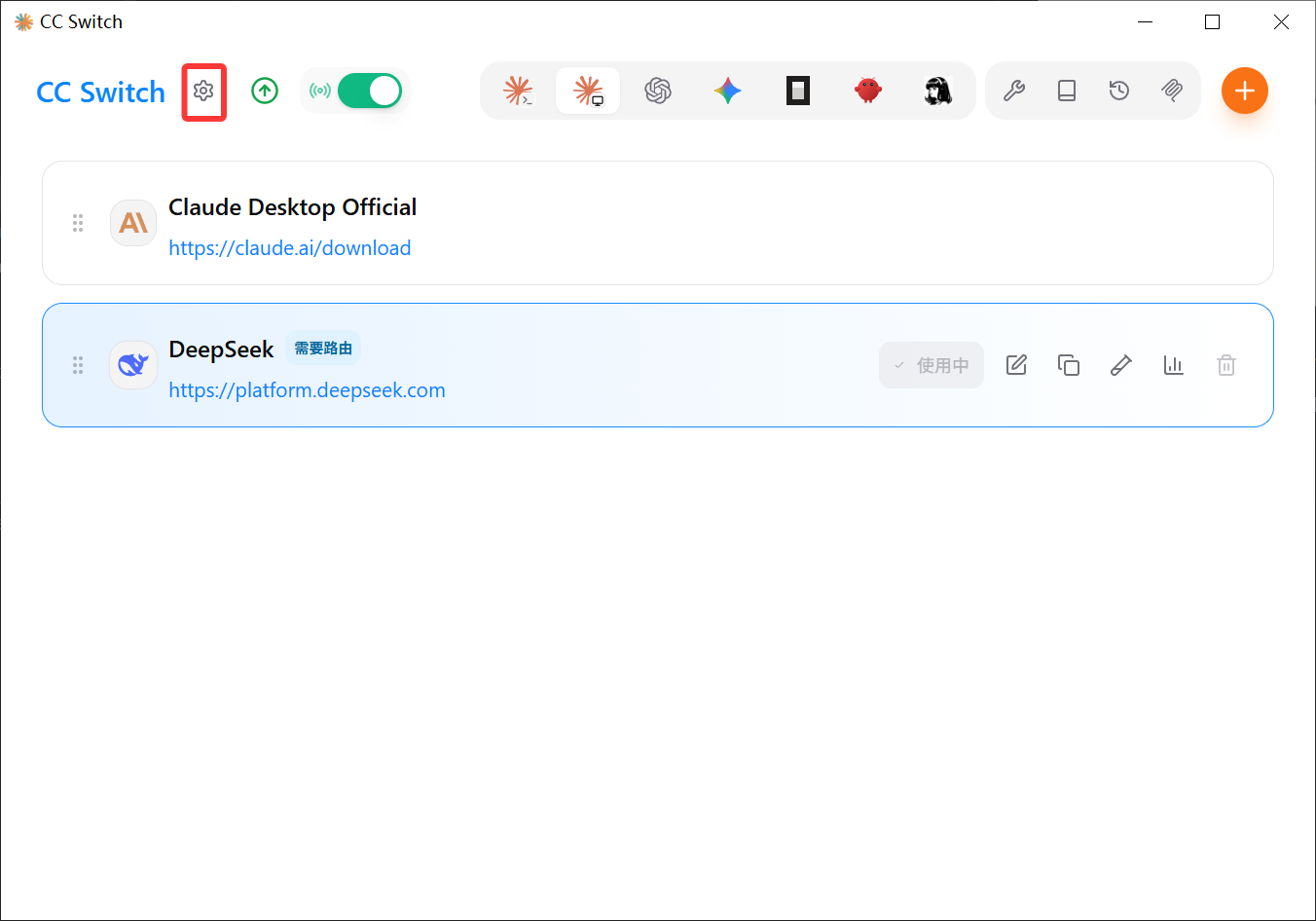The image size is (1316, 921).
Task: Select the DeepSeek provider name
Action: pos(222,350)
